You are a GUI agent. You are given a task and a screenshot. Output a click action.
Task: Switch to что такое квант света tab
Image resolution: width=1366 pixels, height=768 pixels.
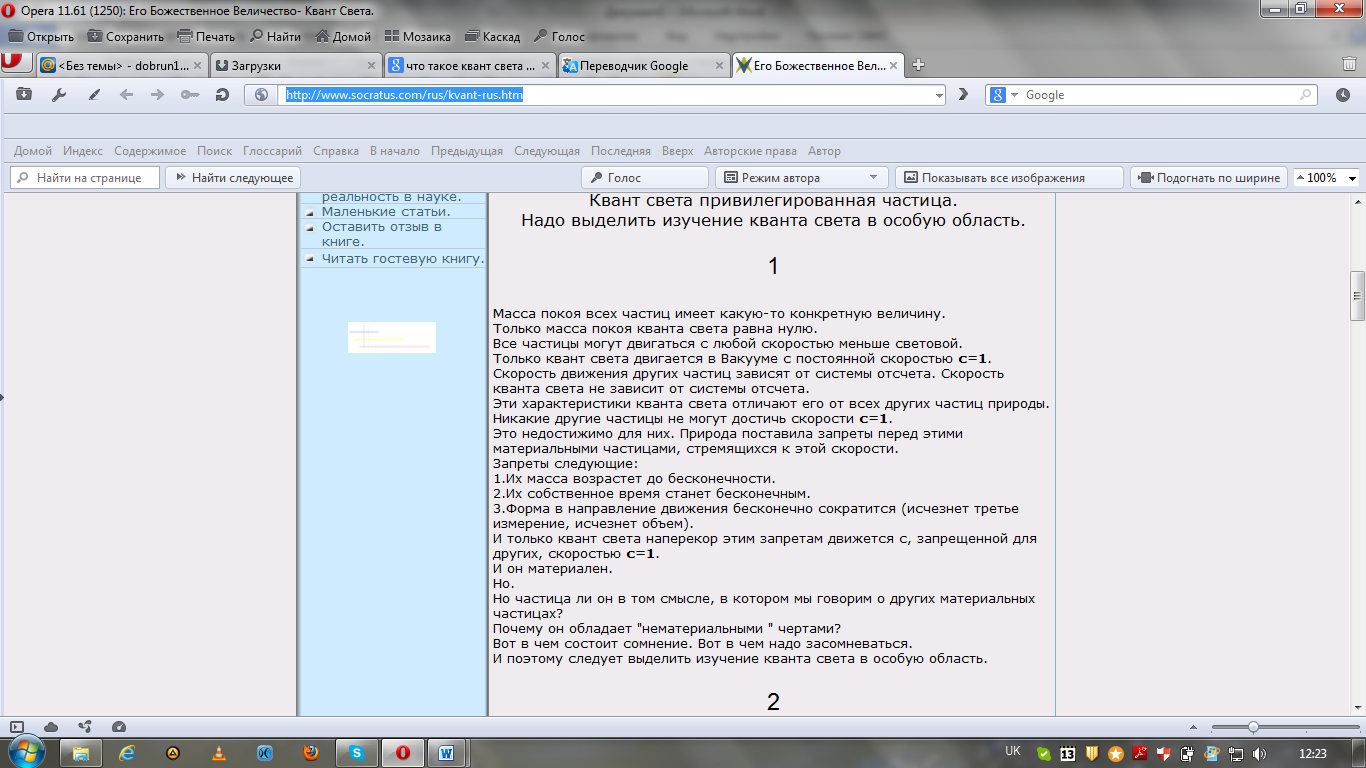(470, 65)
